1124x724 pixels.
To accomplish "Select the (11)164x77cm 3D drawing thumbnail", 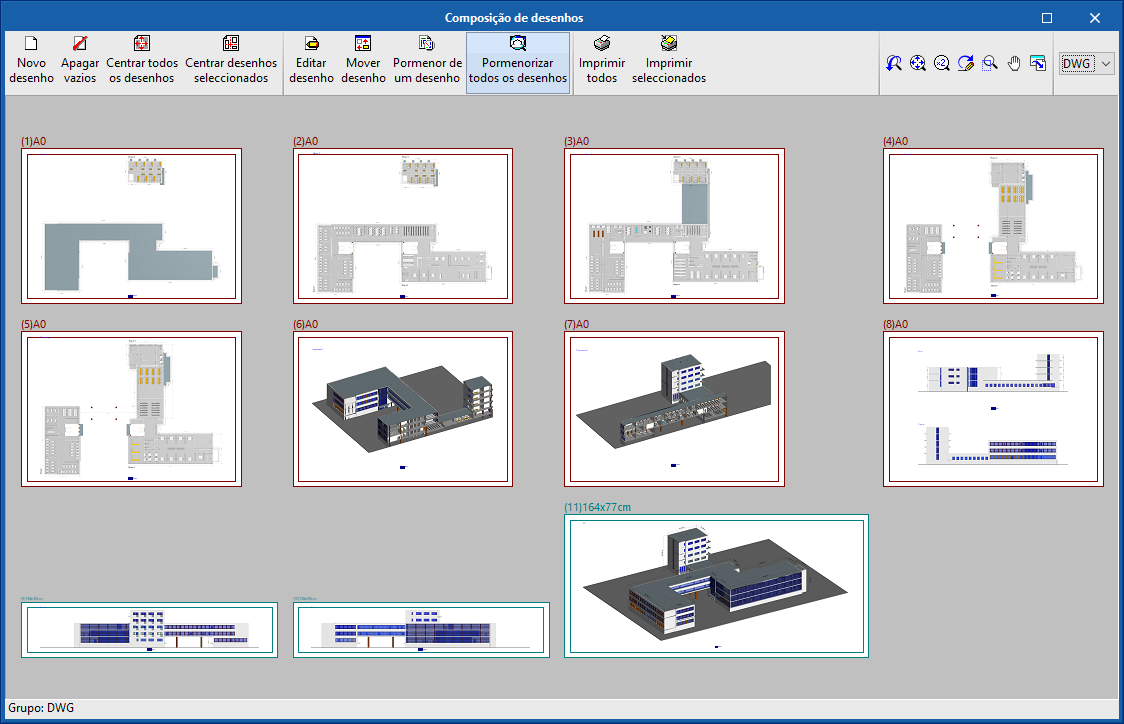I will (x=717, y=585).
